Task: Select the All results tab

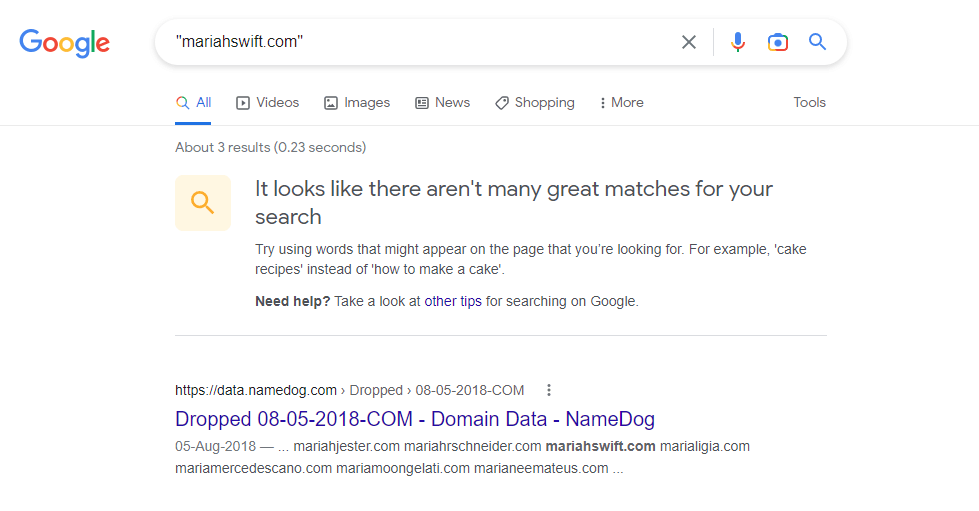Action: pos(194,102)
